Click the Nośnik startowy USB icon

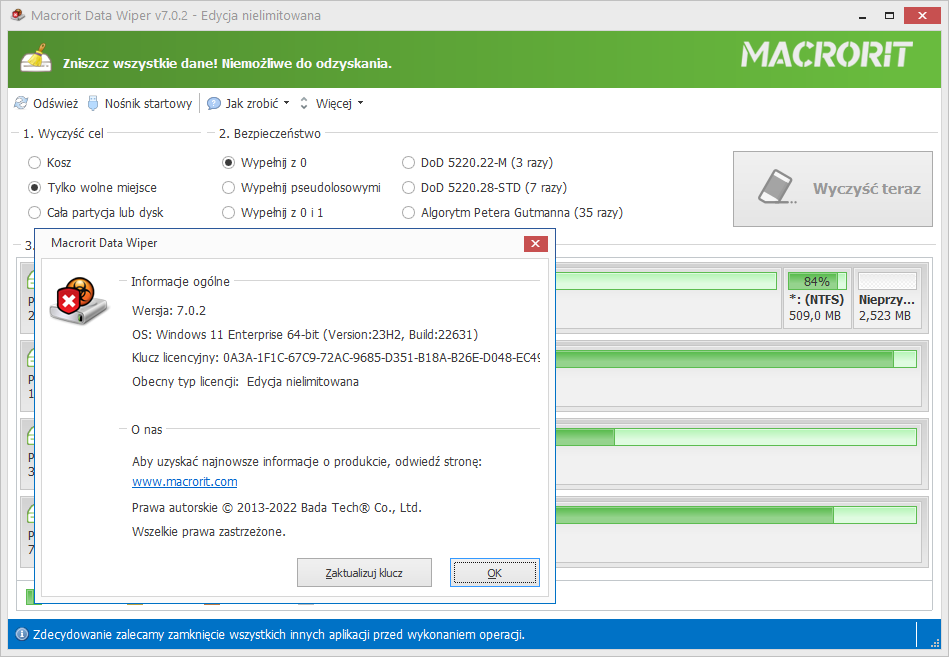[93, 103]
